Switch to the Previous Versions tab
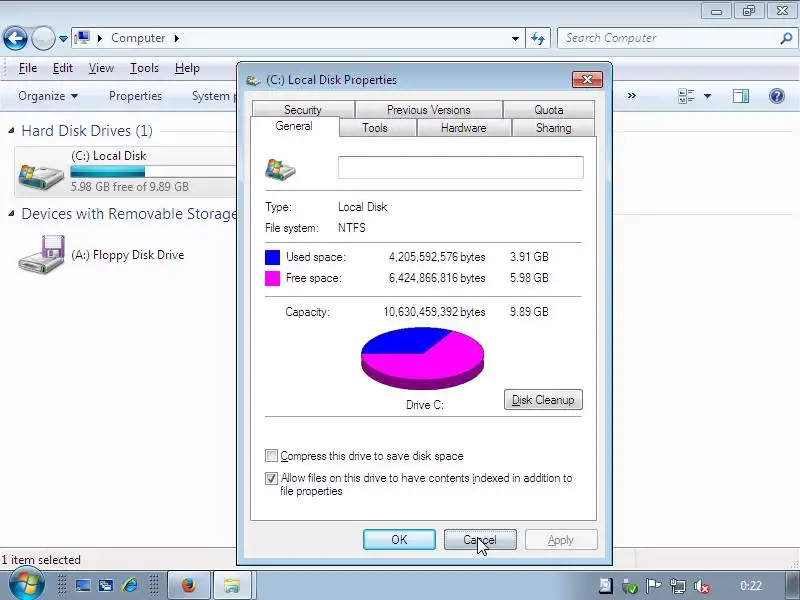 [429, 110]
